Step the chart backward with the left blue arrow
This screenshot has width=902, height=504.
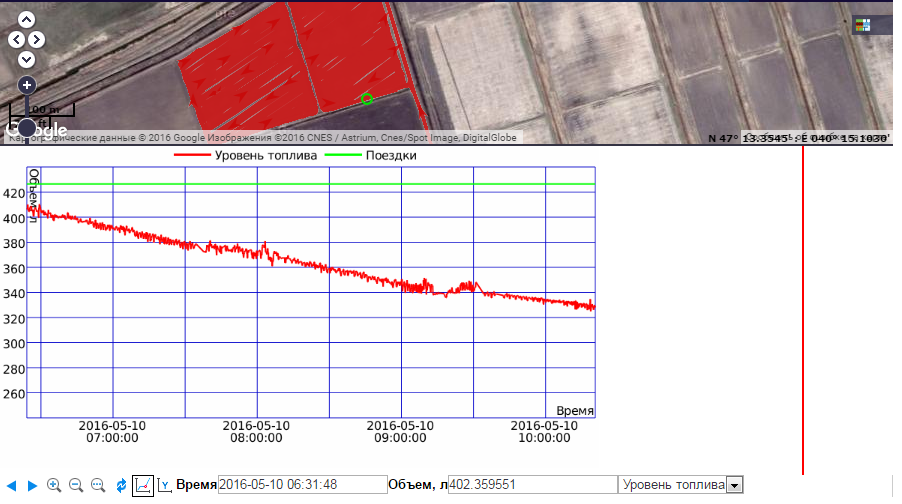coord(12,485)
